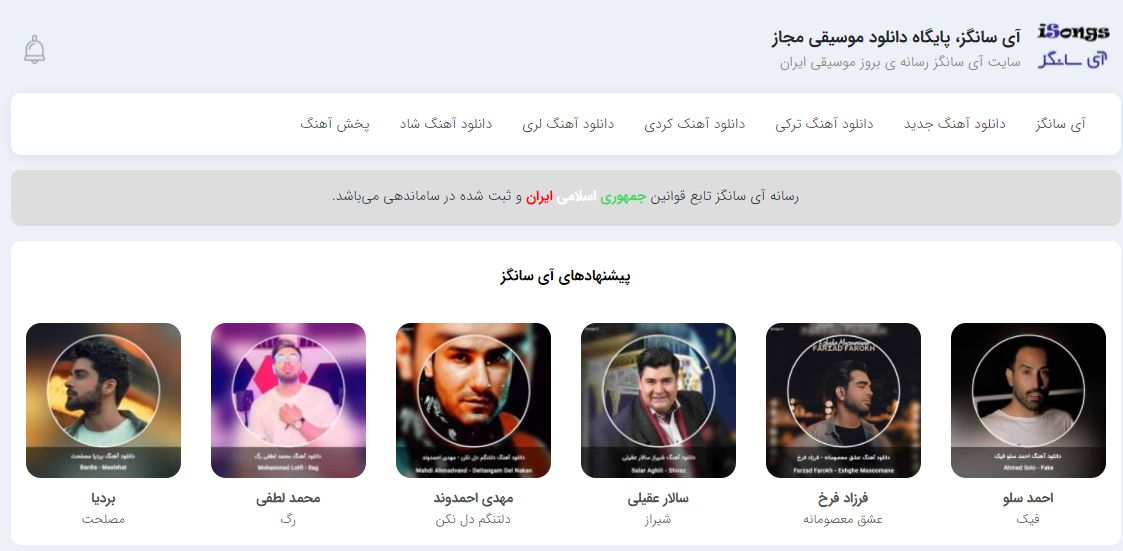The width and height of the screenshot is (1123, 551).
Task: Open the Mohammad Lotfi Rag cover
Action: [x=289, y=401]
